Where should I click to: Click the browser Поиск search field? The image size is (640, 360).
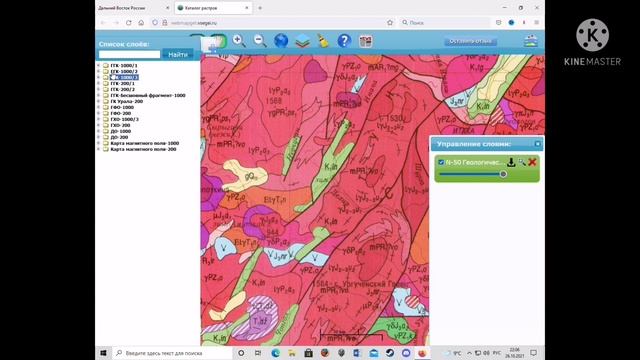coord(445,23)
